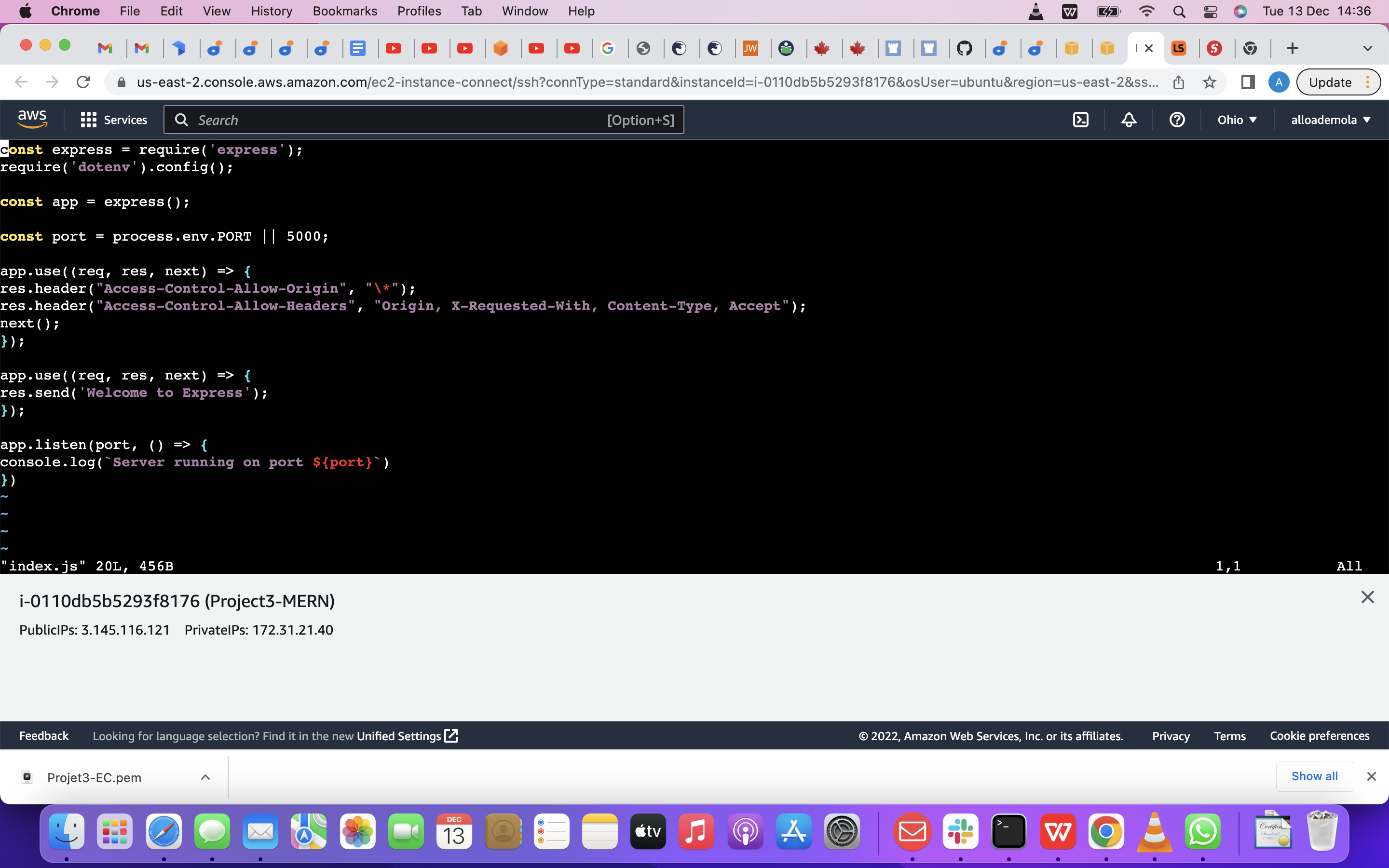Open the History menu
This screenshot has height=868, width=1389.
271,11
